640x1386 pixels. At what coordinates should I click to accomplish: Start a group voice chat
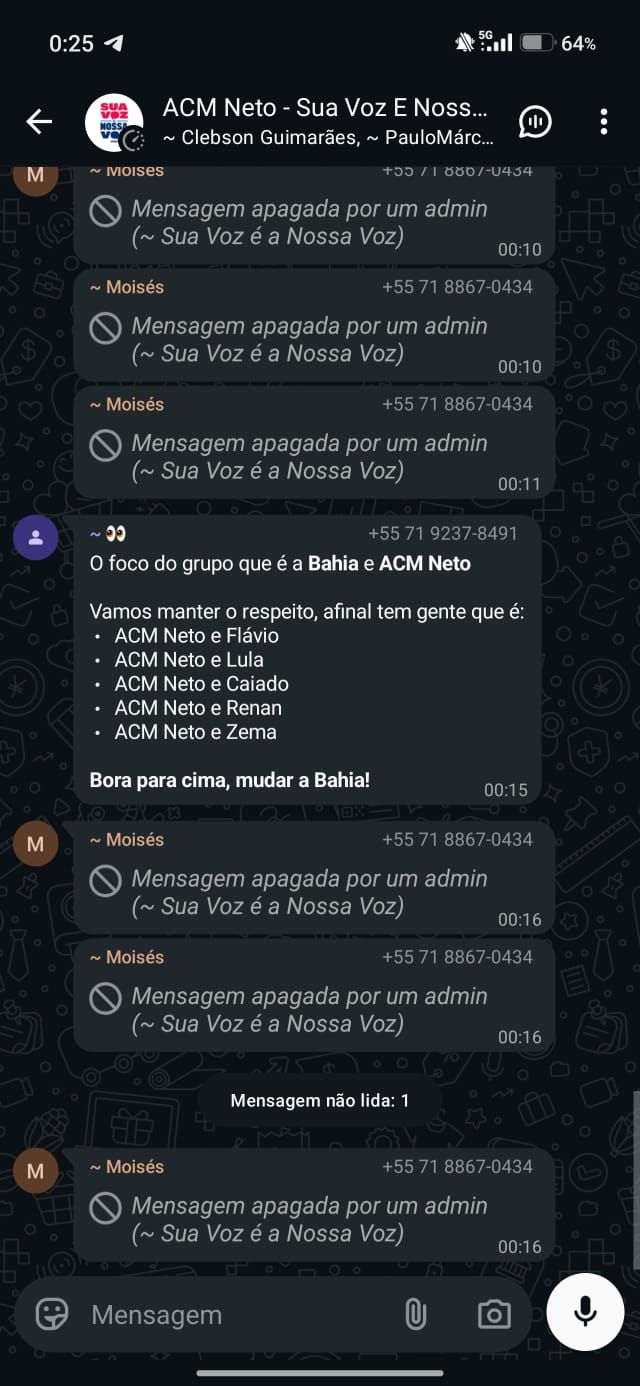pos(536,122)
